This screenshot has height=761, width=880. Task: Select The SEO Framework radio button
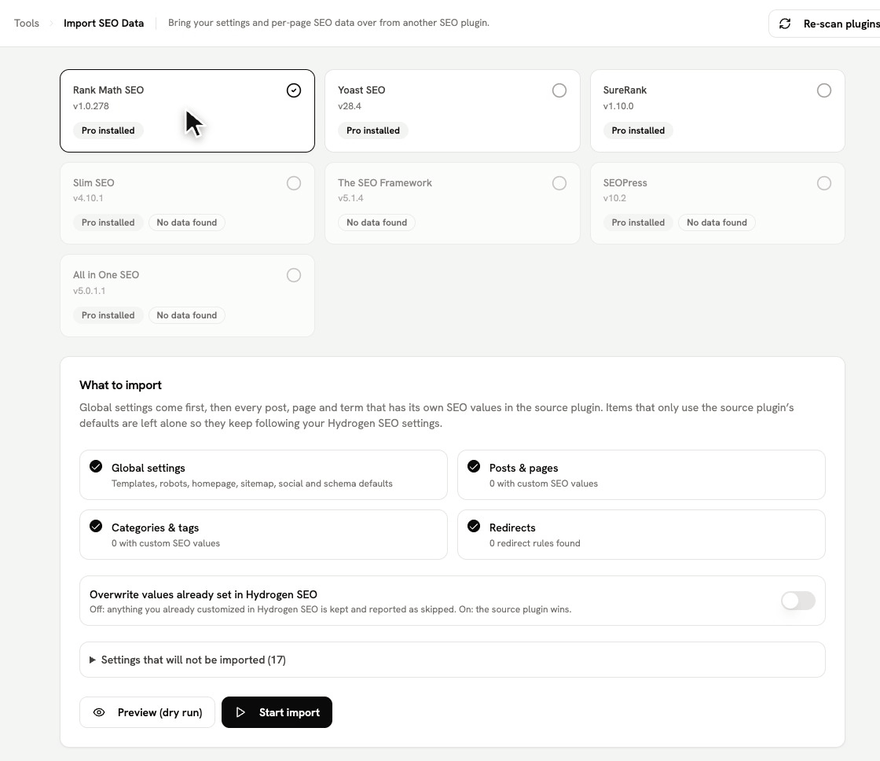559,183
